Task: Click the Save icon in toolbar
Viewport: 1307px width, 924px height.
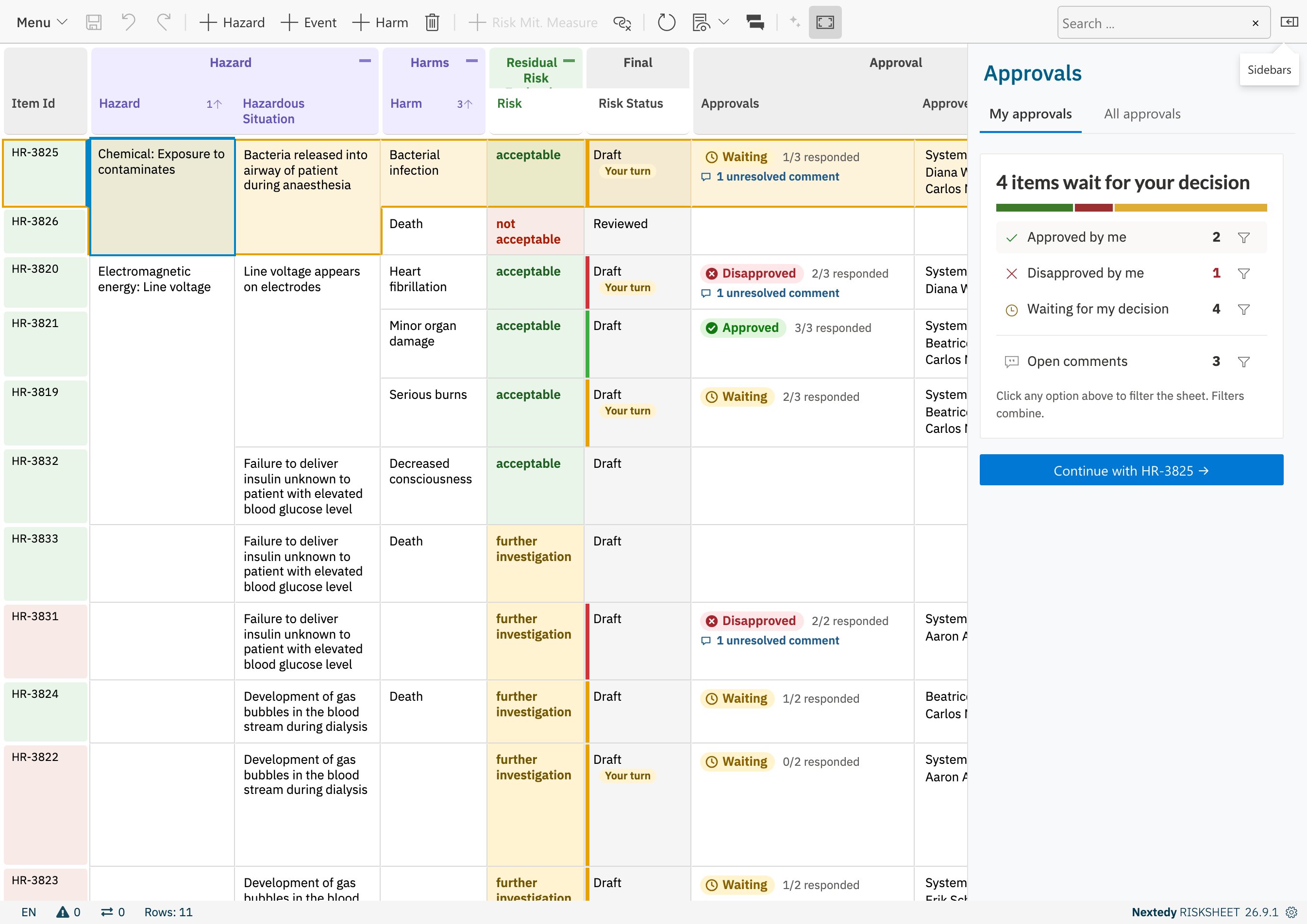Action: tap(93, 23)
